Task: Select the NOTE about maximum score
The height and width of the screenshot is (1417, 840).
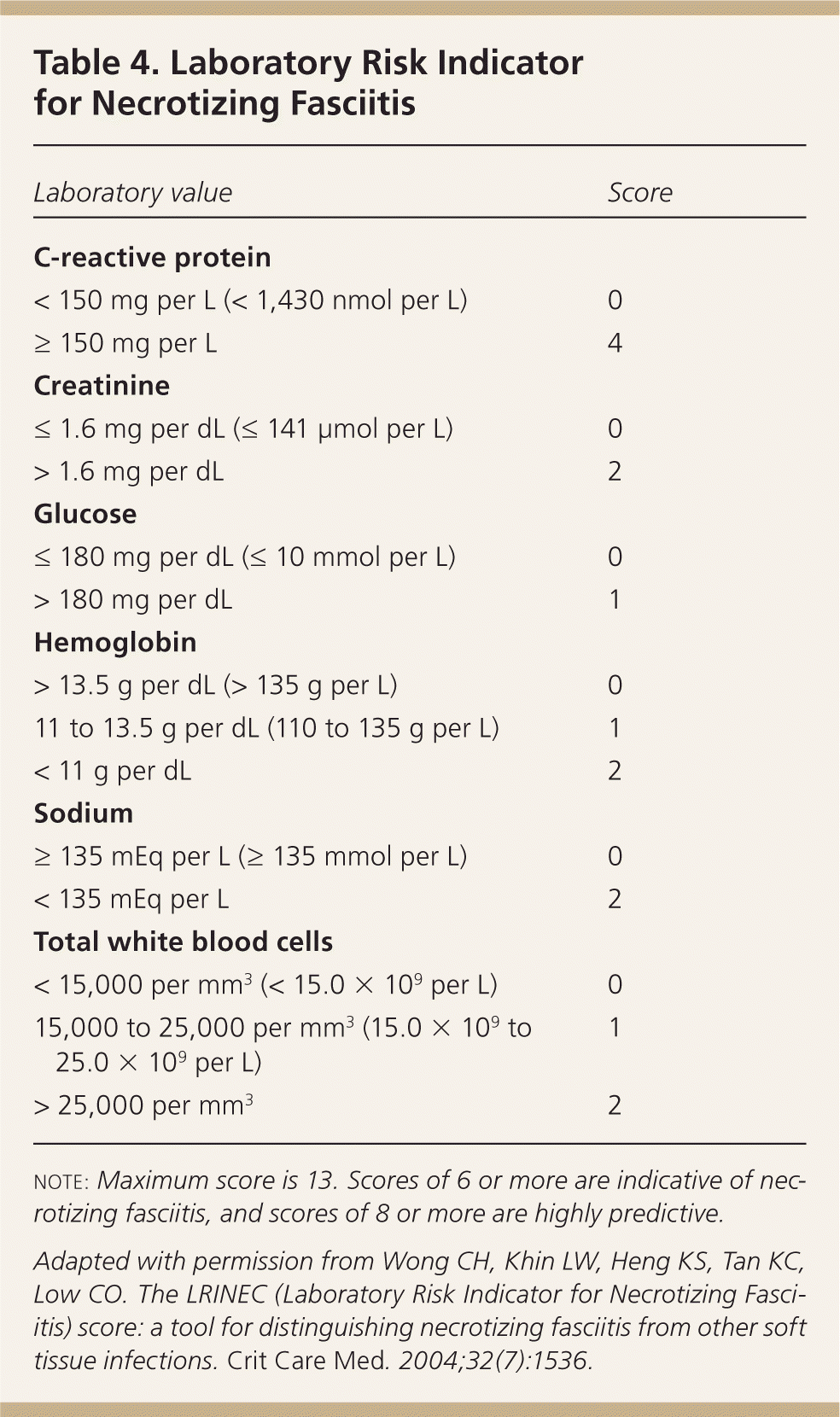Action: [x=419, y=1196]
